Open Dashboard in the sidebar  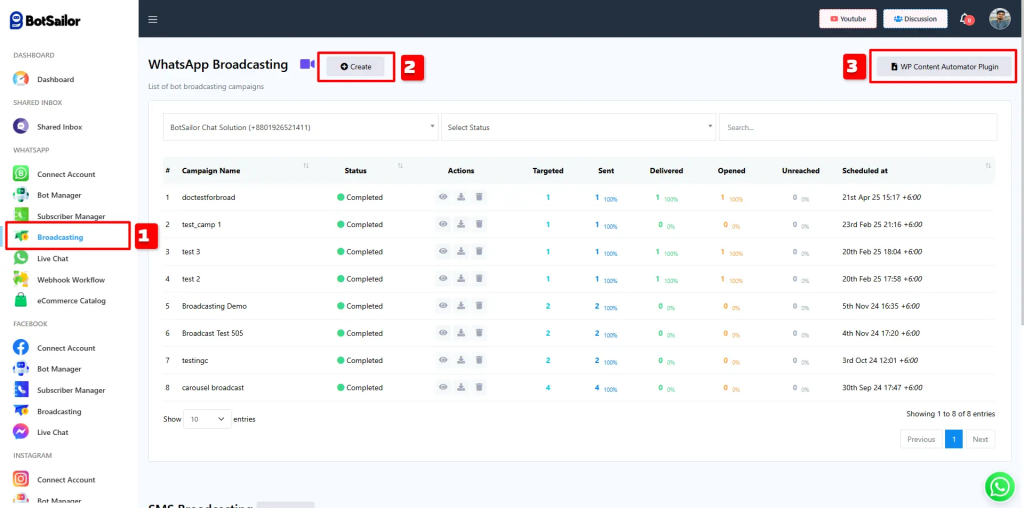click(x=56, y=79)
